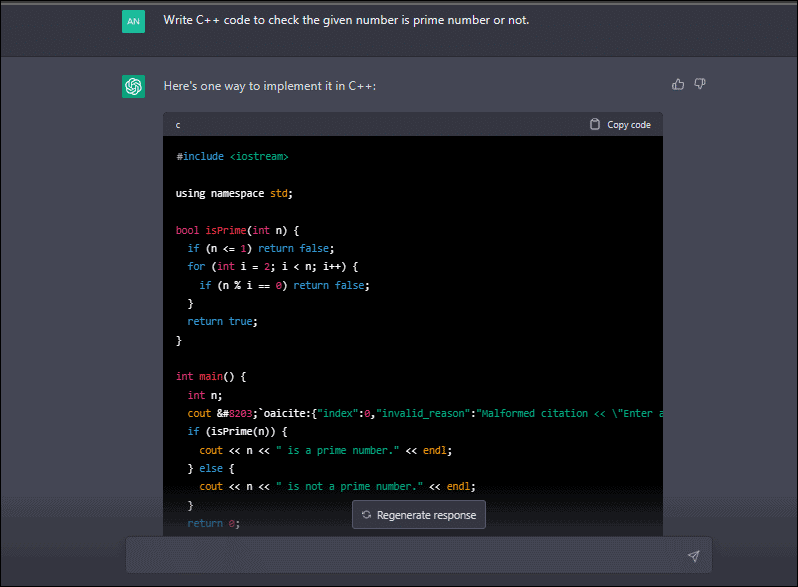
Task: Click the clipboard icon in the code header
Action: 595,124
